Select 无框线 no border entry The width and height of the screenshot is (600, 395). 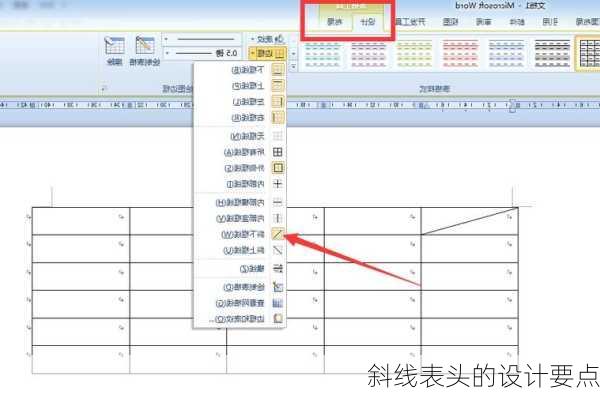pos(240,136)
